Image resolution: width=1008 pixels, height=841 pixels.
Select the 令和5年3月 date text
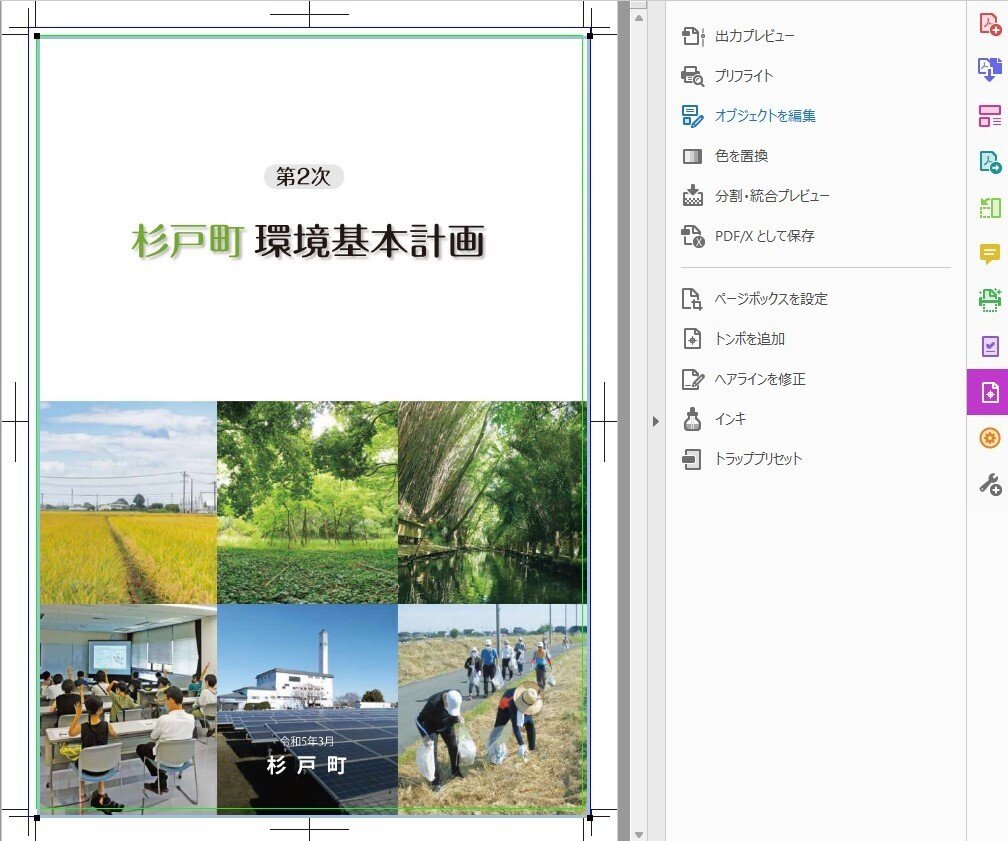click(x=307, y=741)
